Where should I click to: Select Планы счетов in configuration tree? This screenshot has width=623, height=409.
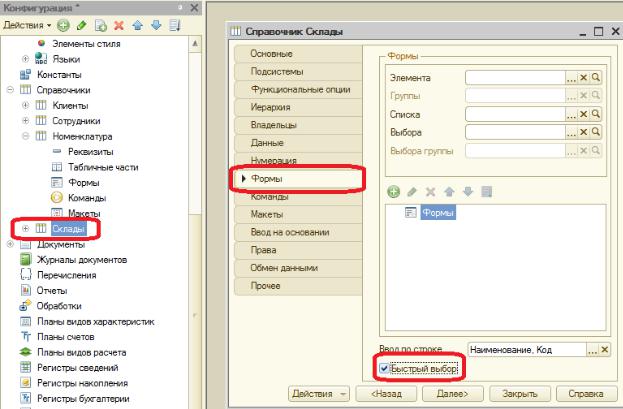tap(66, 337)
